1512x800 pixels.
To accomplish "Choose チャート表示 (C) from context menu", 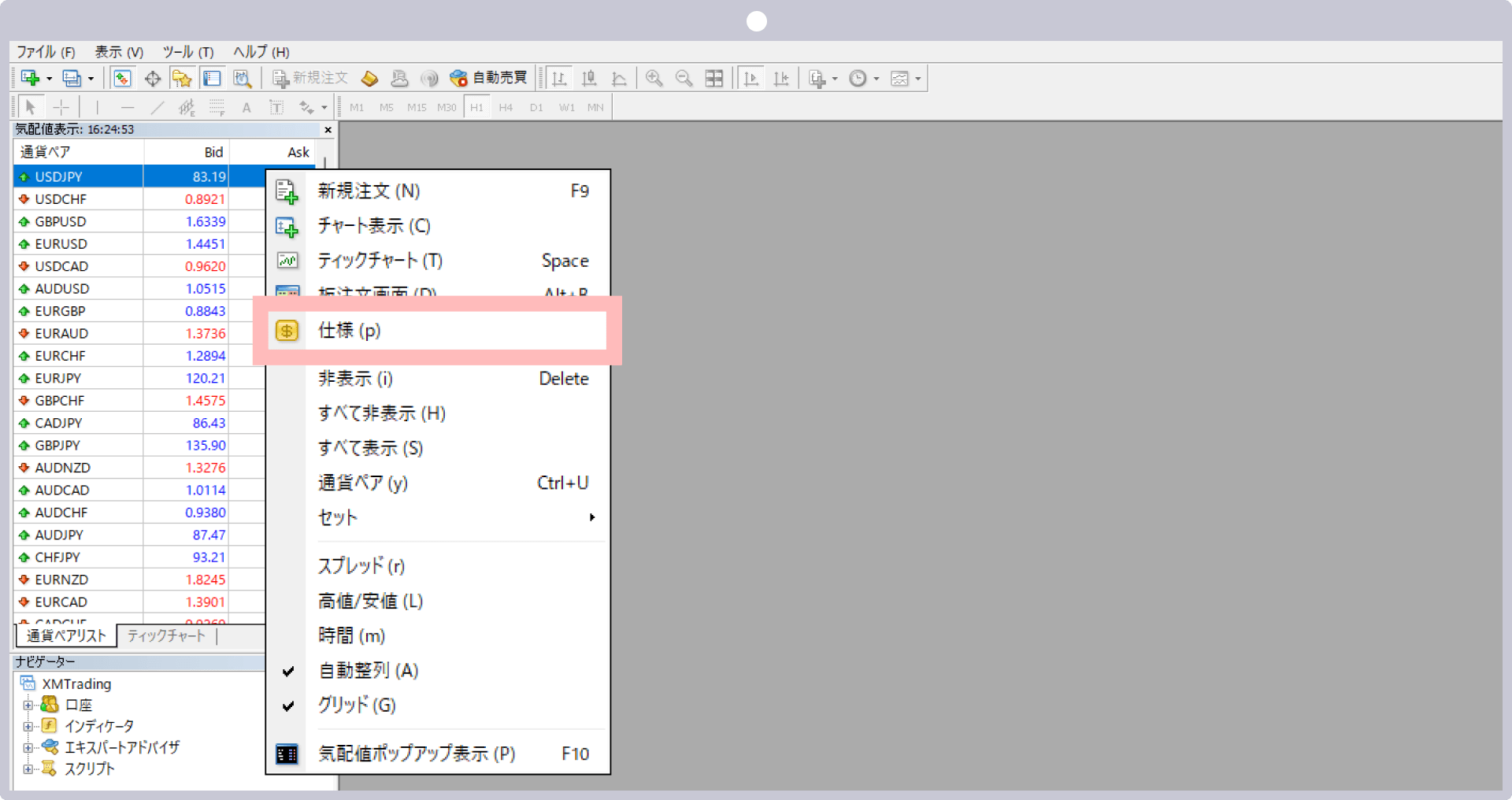I will pyautogui.click(x=438, y=225).
